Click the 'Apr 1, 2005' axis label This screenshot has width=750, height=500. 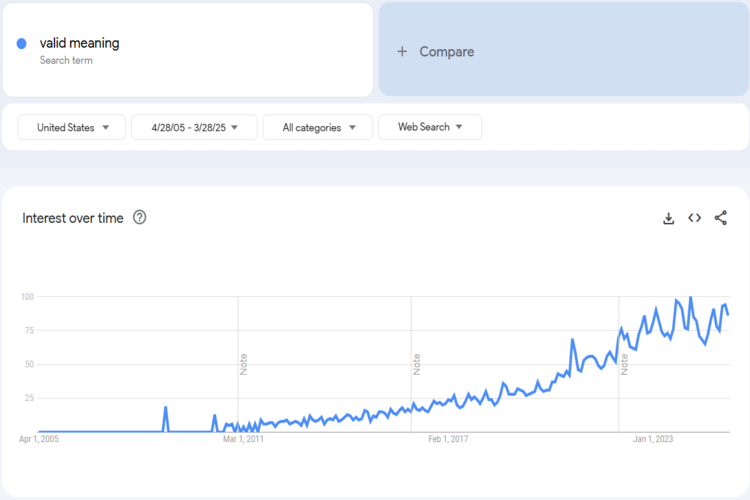coord(39,439)
